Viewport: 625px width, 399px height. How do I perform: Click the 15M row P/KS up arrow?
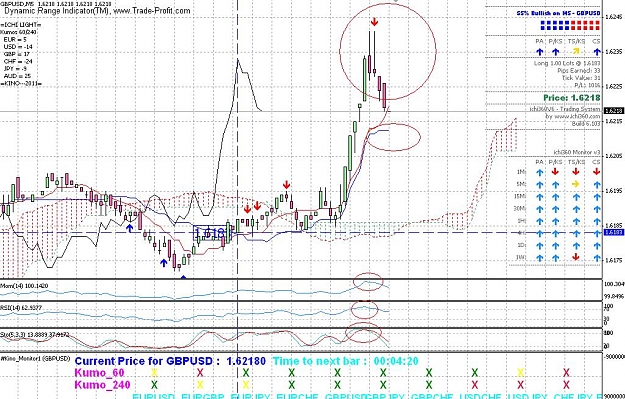pyautogui.click(x=555, y=197)
